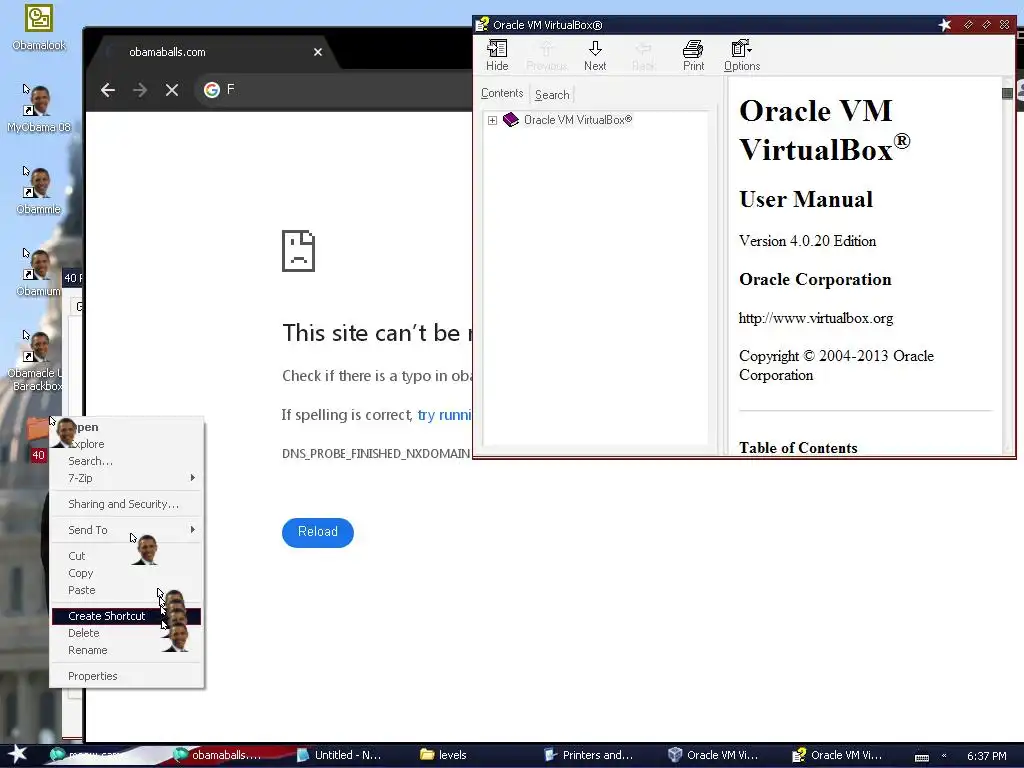Image resolution: width=1024 pixels, height=768 pixels.
Task: Click the Obamium desktop shortcut
Action: coord(39,273)
